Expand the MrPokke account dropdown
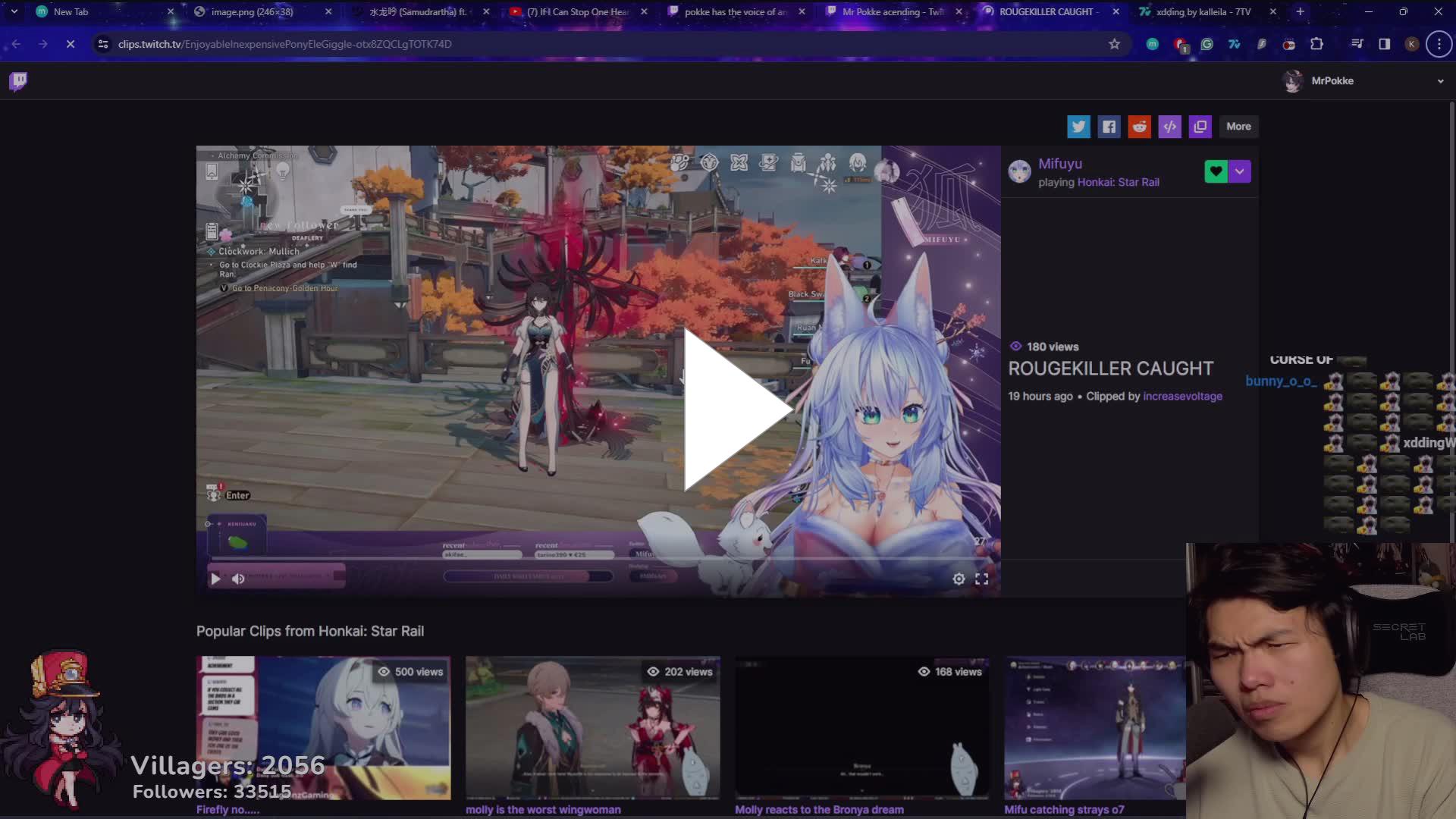Viewport: 1456px width, 819px height. click(x=1440, y=80)
